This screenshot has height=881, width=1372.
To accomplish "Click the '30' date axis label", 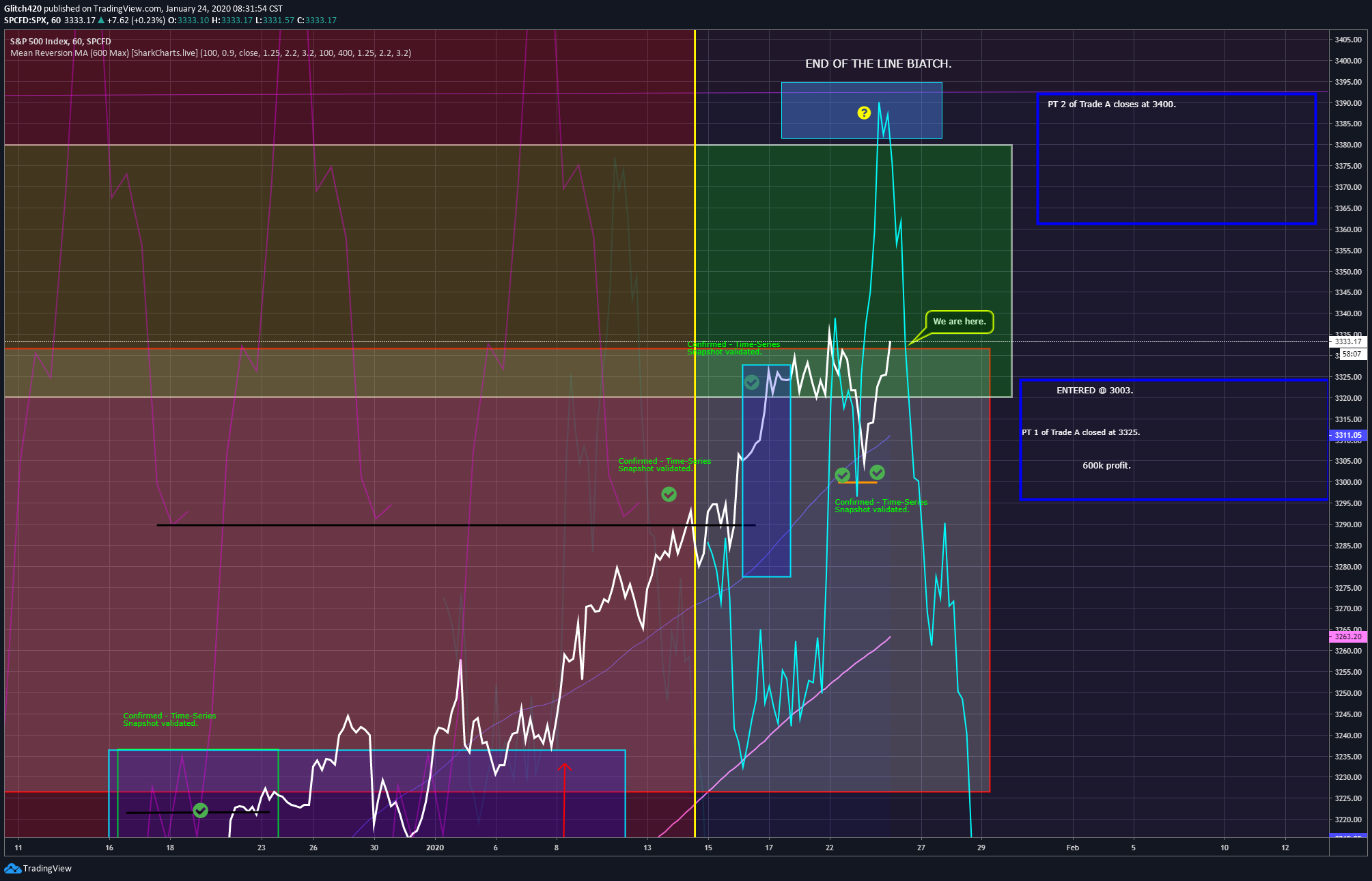I will 374,848.
